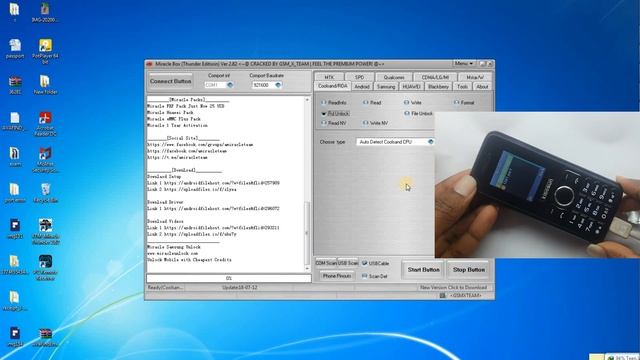640x360 pixels.
Task: Open the Recycle Bin desktop icon
Action: coord(45,193)
